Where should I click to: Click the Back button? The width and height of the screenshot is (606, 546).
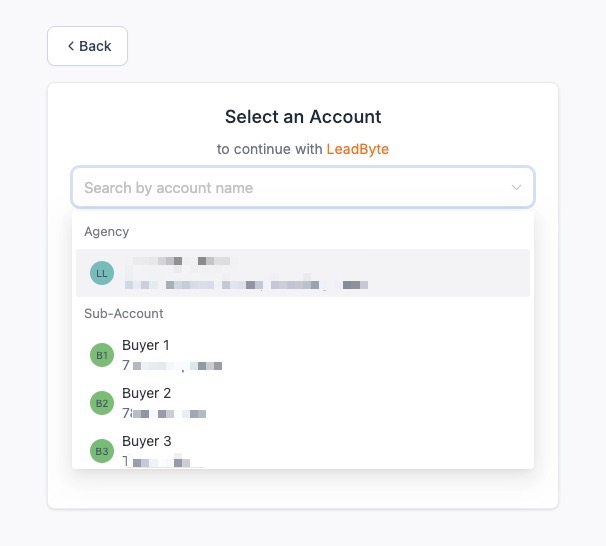87,46
